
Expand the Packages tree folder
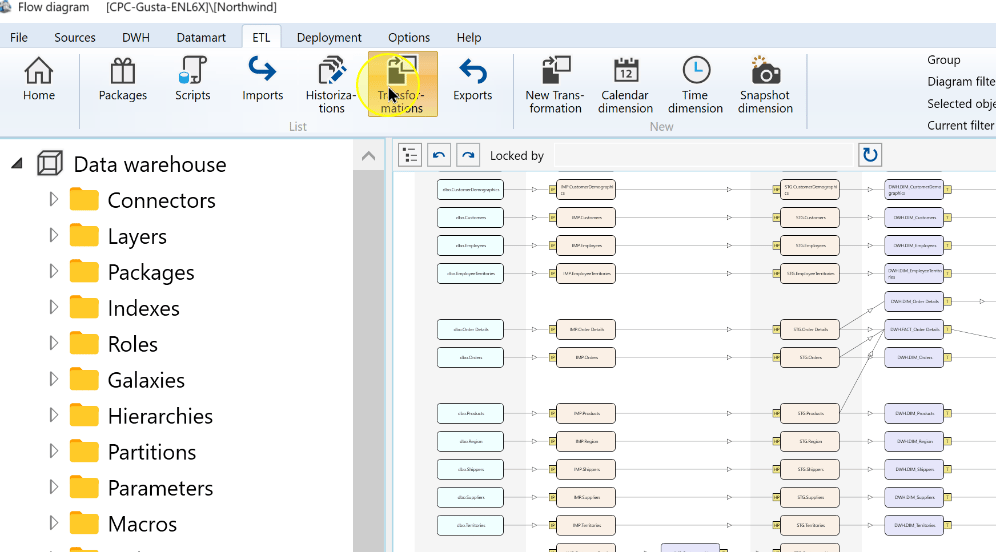pos(53,271)
